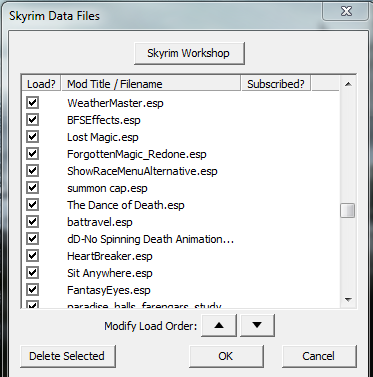
Task: Uncheck Sit Anywhere.esp checkbox
Action: [x=33, y=273]
